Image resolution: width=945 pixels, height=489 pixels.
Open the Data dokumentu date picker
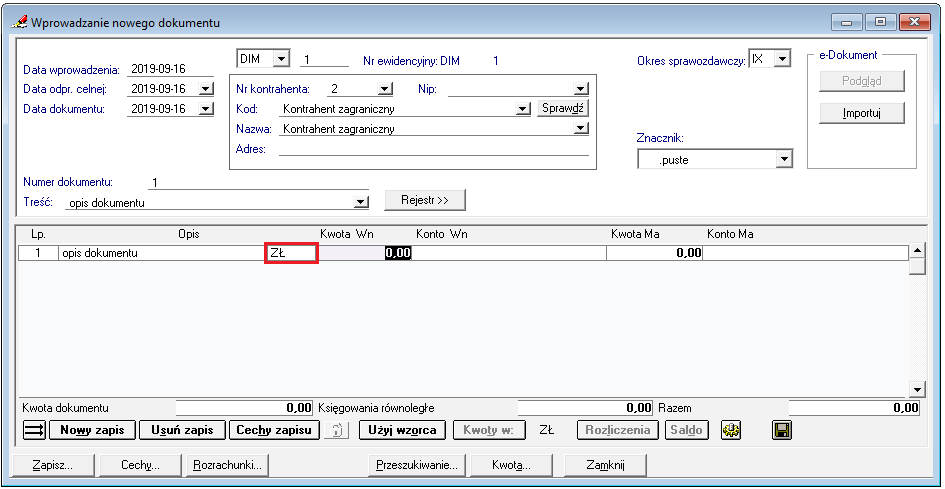(206, 109)
